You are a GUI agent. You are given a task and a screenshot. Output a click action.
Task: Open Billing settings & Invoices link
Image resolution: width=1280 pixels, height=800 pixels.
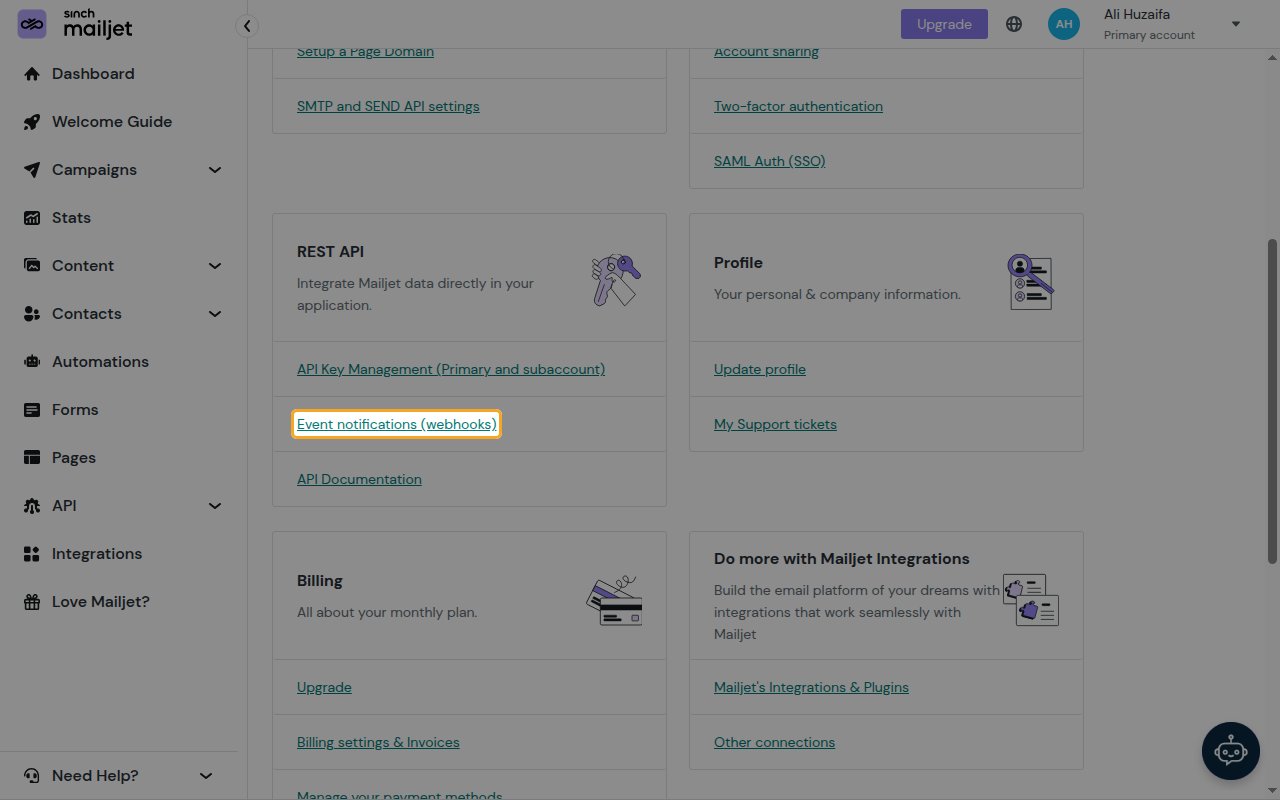coord(378,742)
